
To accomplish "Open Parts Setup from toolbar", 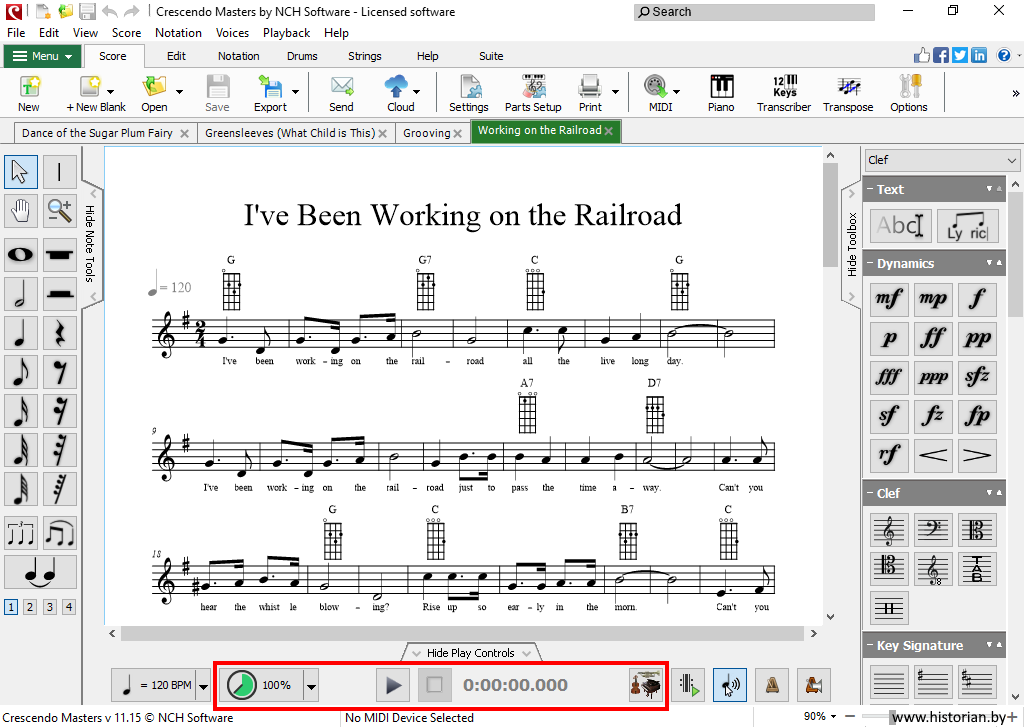I will coord(532,94).
